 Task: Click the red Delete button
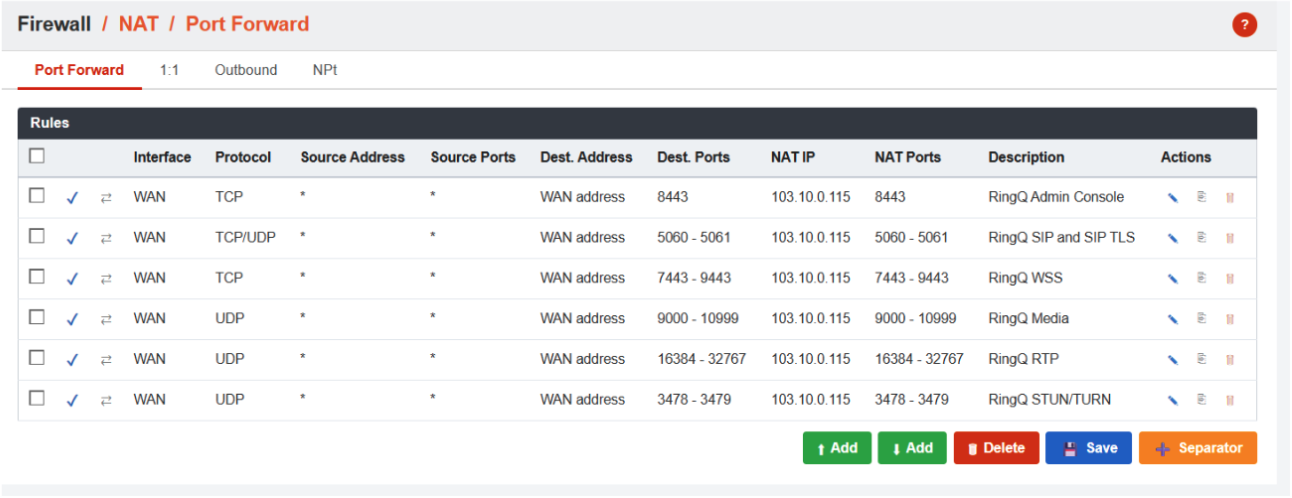(x=996, y=448)
